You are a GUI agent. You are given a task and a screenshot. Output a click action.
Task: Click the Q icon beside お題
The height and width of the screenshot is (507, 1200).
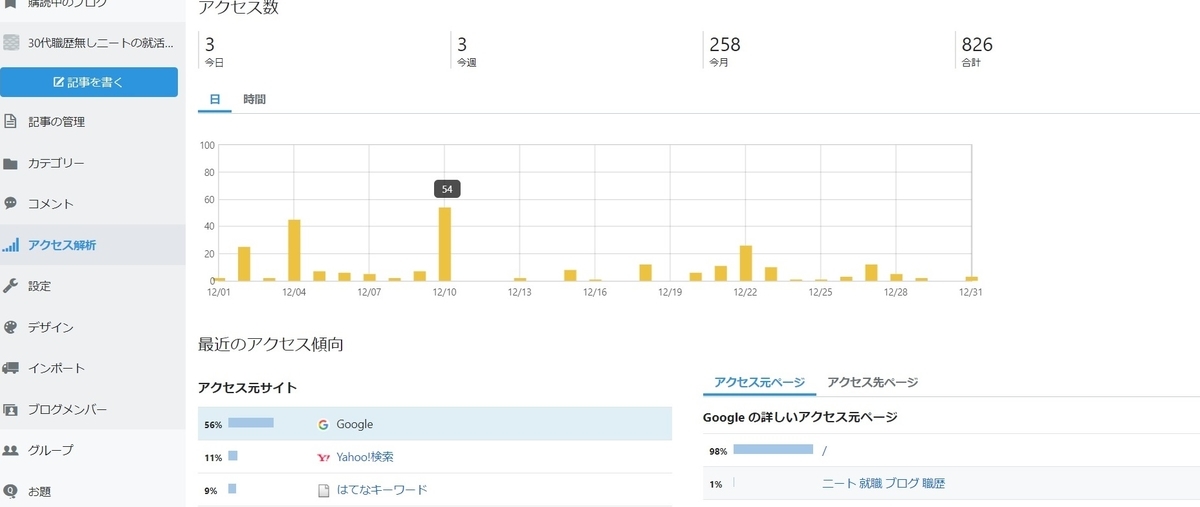coord(11,491)
